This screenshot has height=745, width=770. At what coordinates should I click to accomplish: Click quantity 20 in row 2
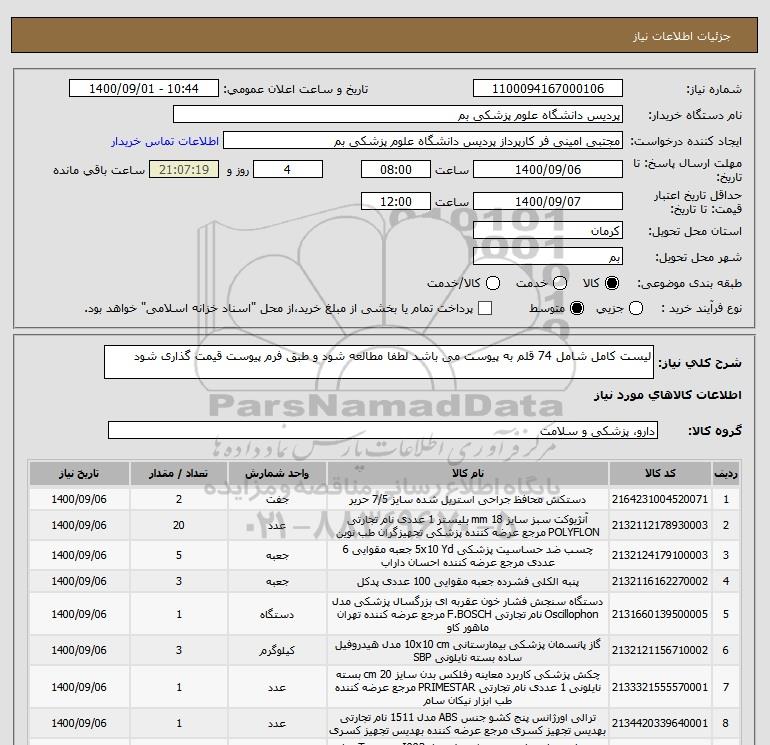coord(179,525)
